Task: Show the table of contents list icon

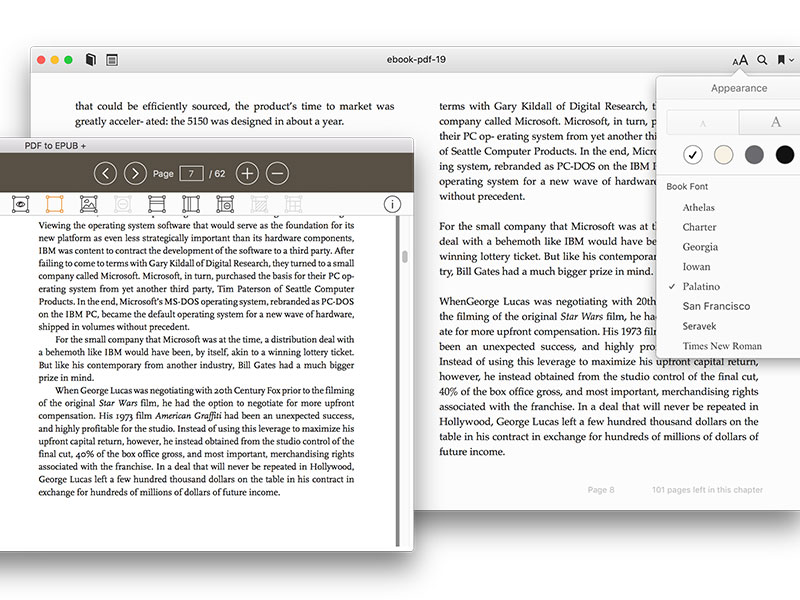Action: pyautogui.click(x=112, y=60)
